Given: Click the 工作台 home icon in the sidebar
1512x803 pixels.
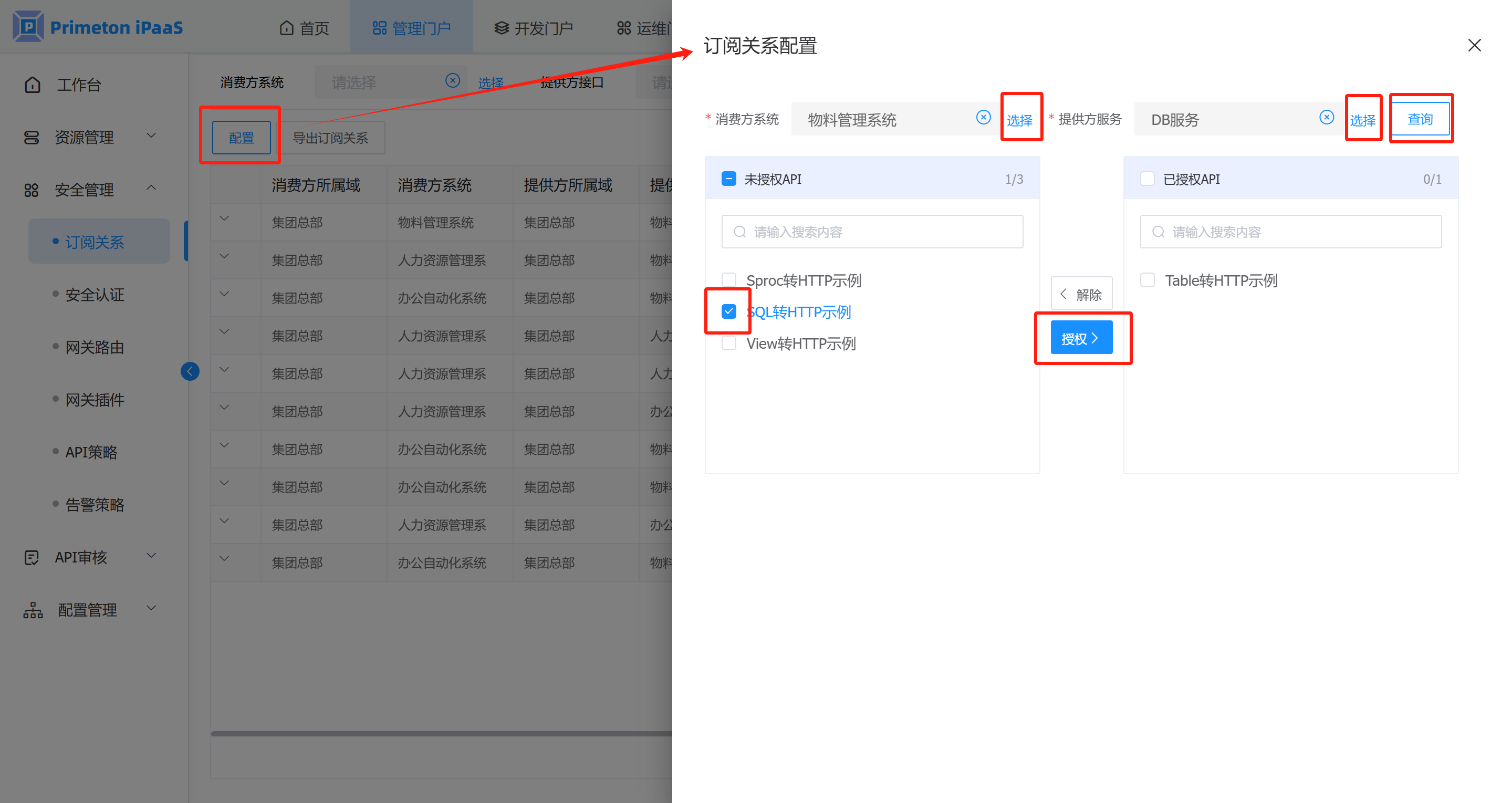Looking at the screenshot, I should [x=33, y=85].
